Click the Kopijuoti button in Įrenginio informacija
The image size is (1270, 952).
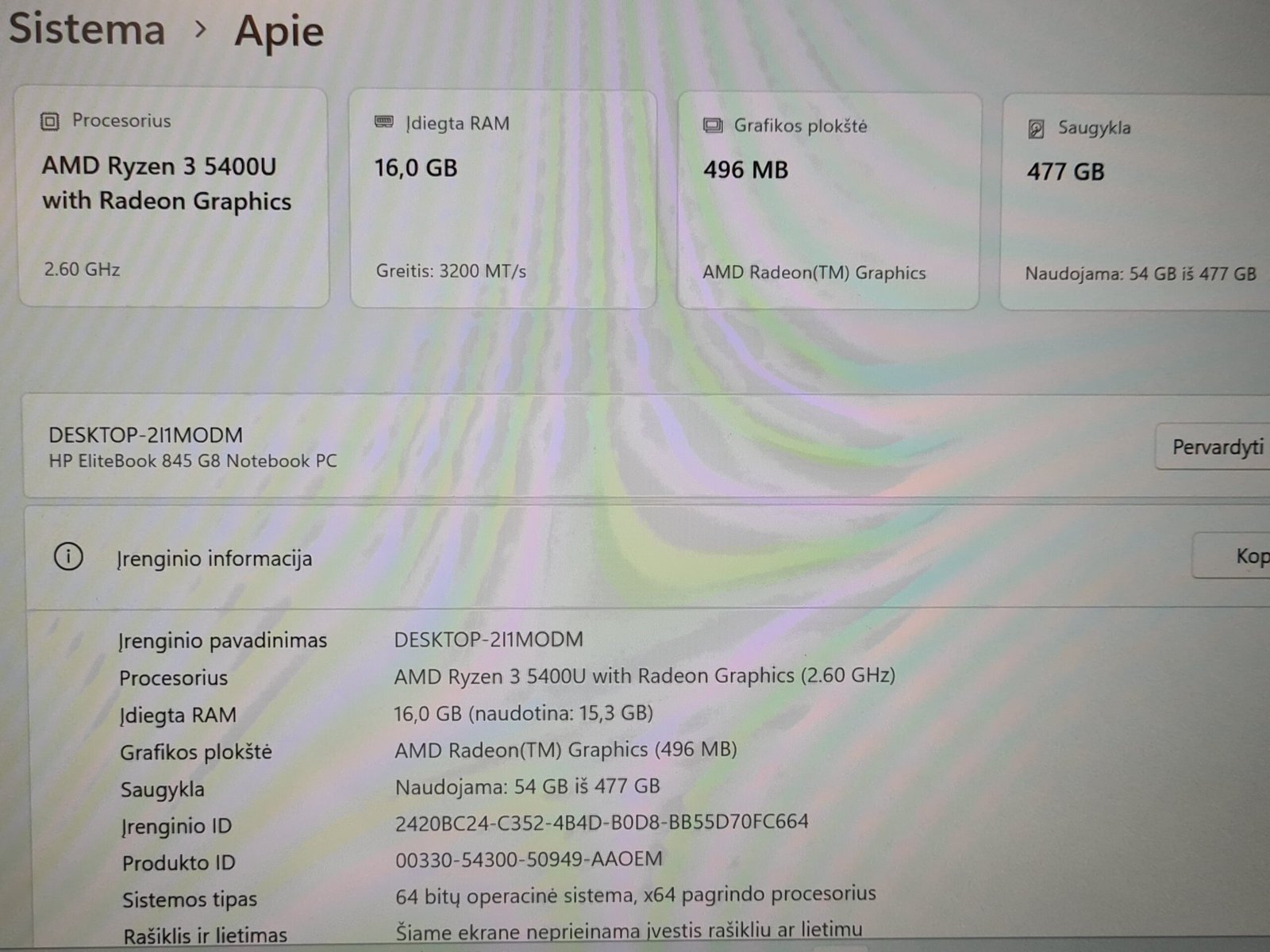click(1231, 556)
